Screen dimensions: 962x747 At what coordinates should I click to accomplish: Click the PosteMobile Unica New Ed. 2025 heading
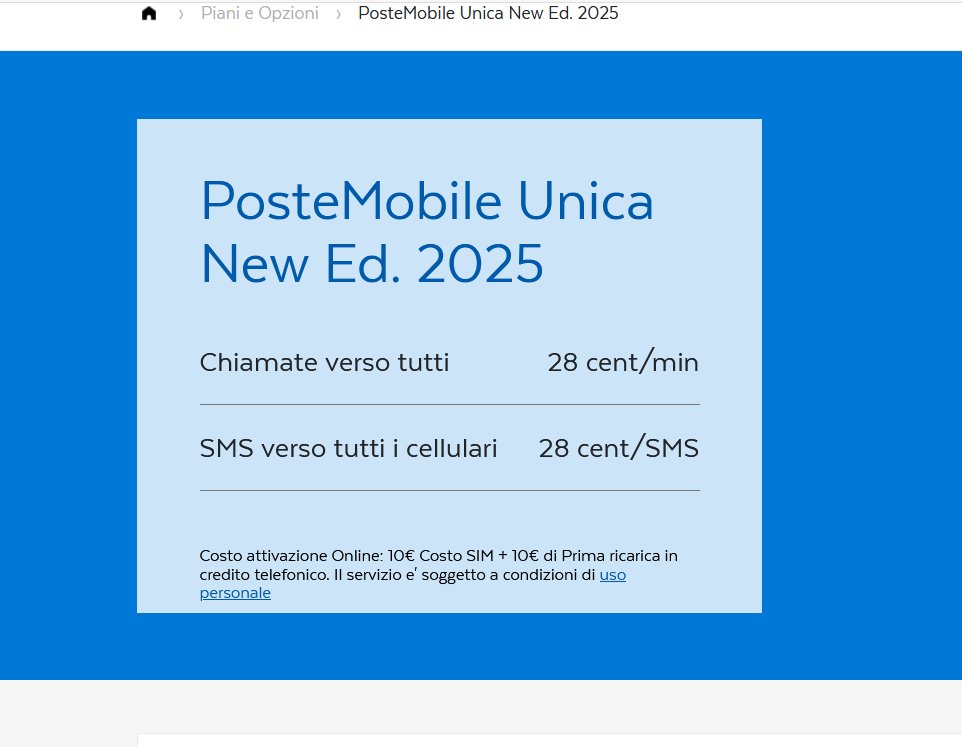click(427, 232)
